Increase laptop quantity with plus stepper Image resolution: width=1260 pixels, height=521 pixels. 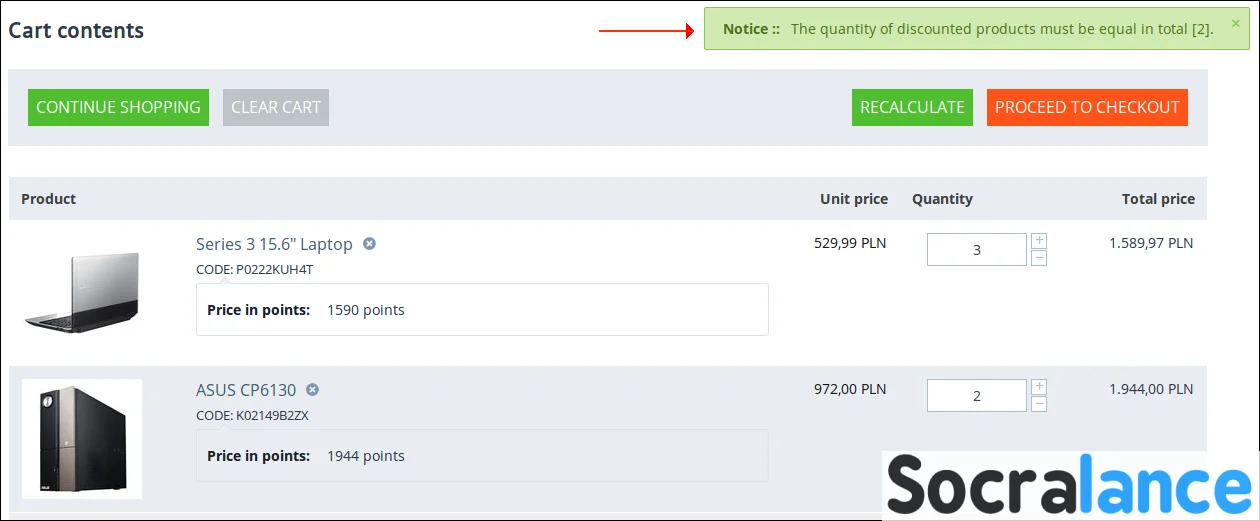[x=1039, y=241]
